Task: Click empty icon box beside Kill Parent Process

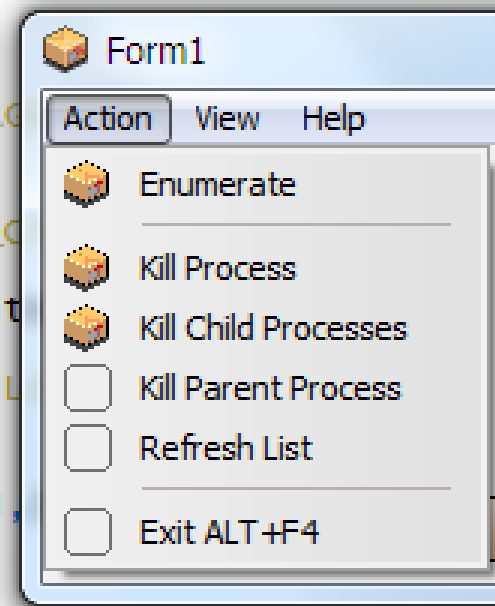Action: pyautogui.click(x=88, y=388)
